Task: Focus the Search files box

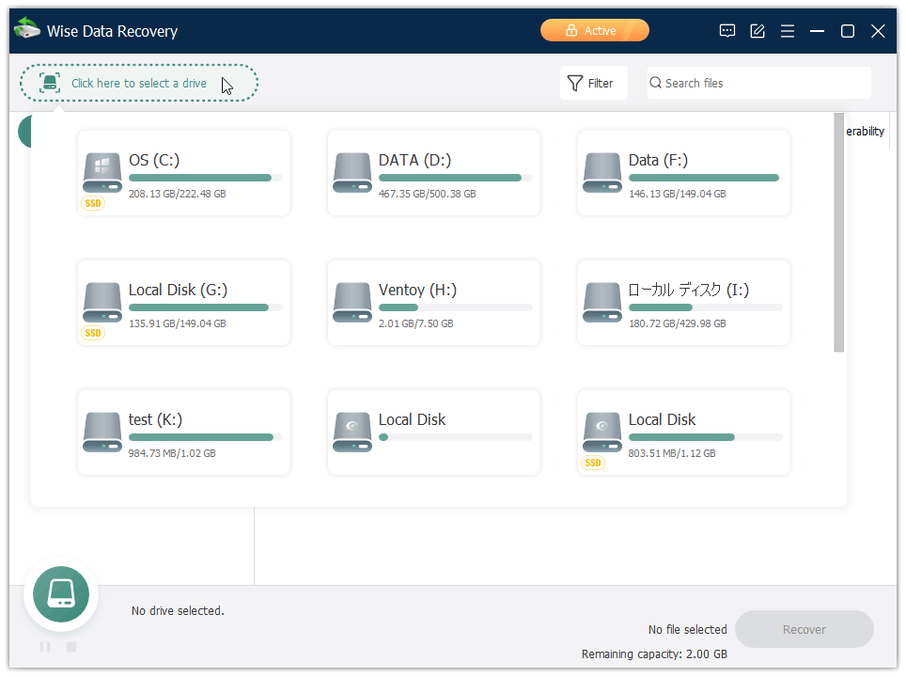Action: (759, 83)
